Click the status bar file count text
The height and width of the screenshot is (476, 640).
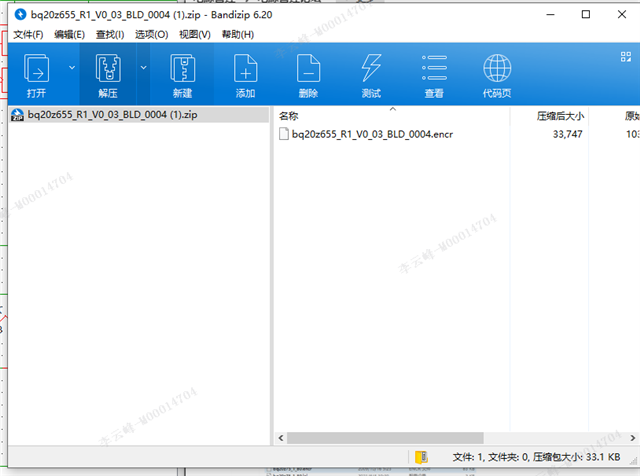click(x=536, y=457)
